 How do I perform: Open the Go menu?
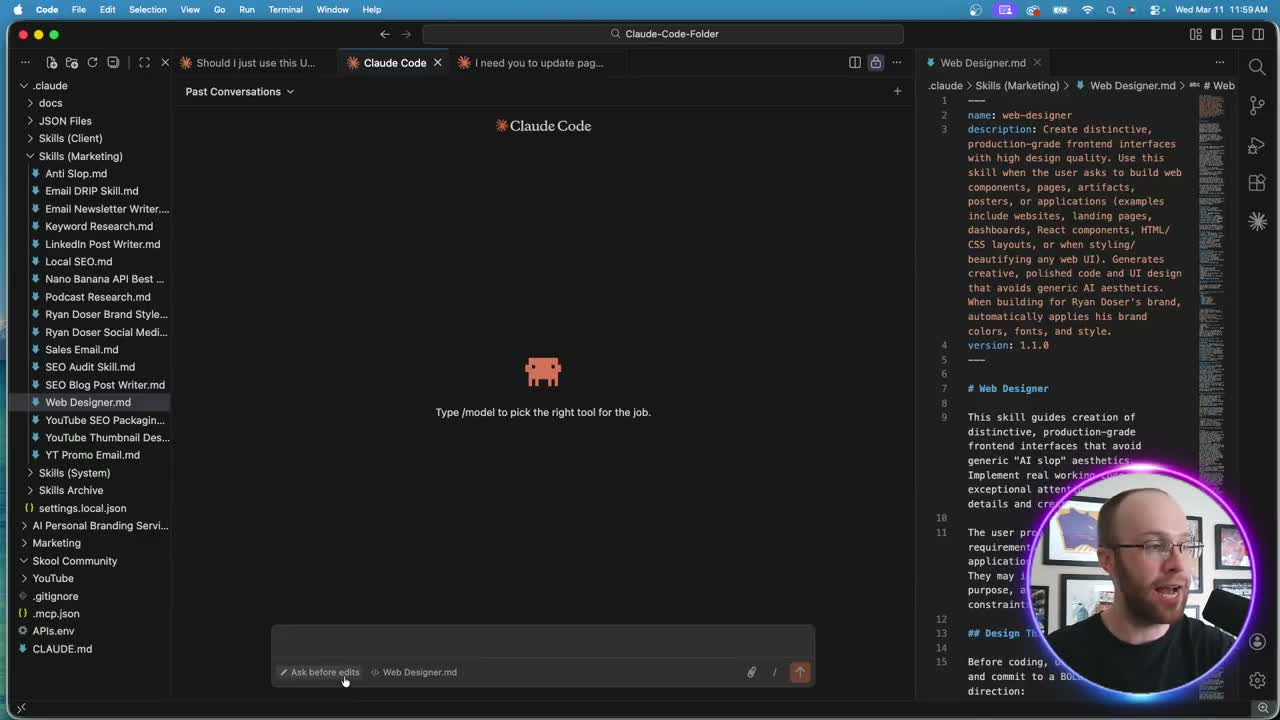[219, 9]
